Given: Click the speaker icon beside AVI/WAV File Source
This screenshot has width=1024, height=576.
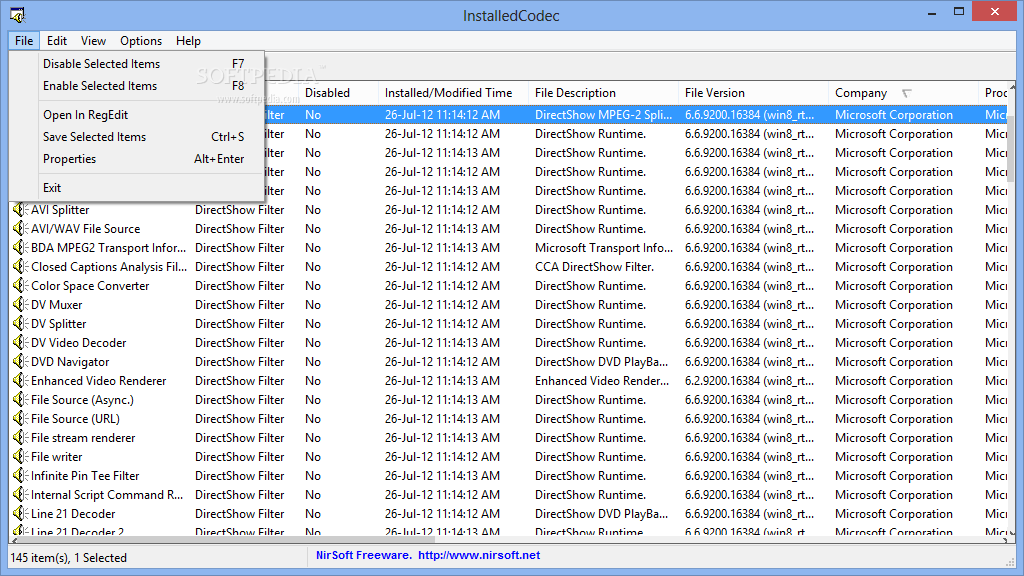Looking at the screenshot, I should (x=20, y=229).
